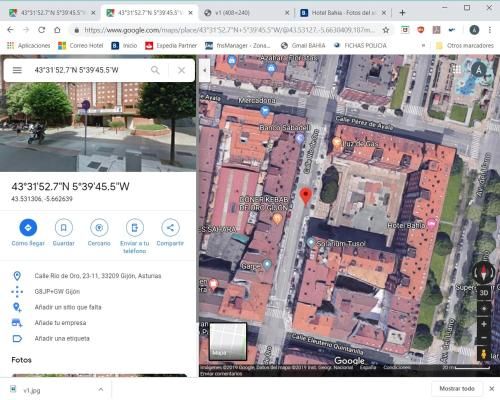Open the Expedia Partner bookmark

[171, 45]
